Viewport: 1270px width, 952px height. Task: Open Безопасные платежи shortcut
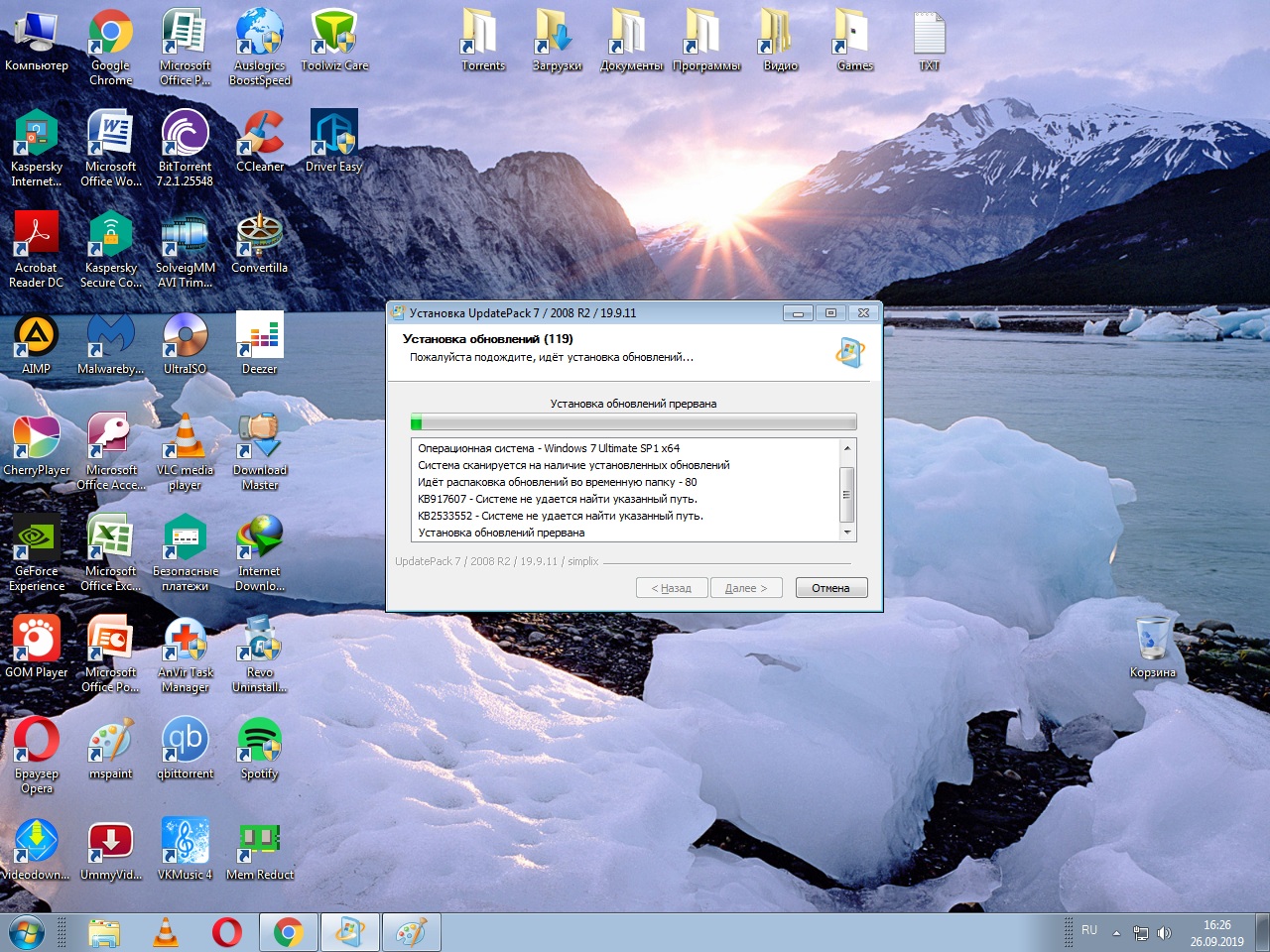click(186, 553)
